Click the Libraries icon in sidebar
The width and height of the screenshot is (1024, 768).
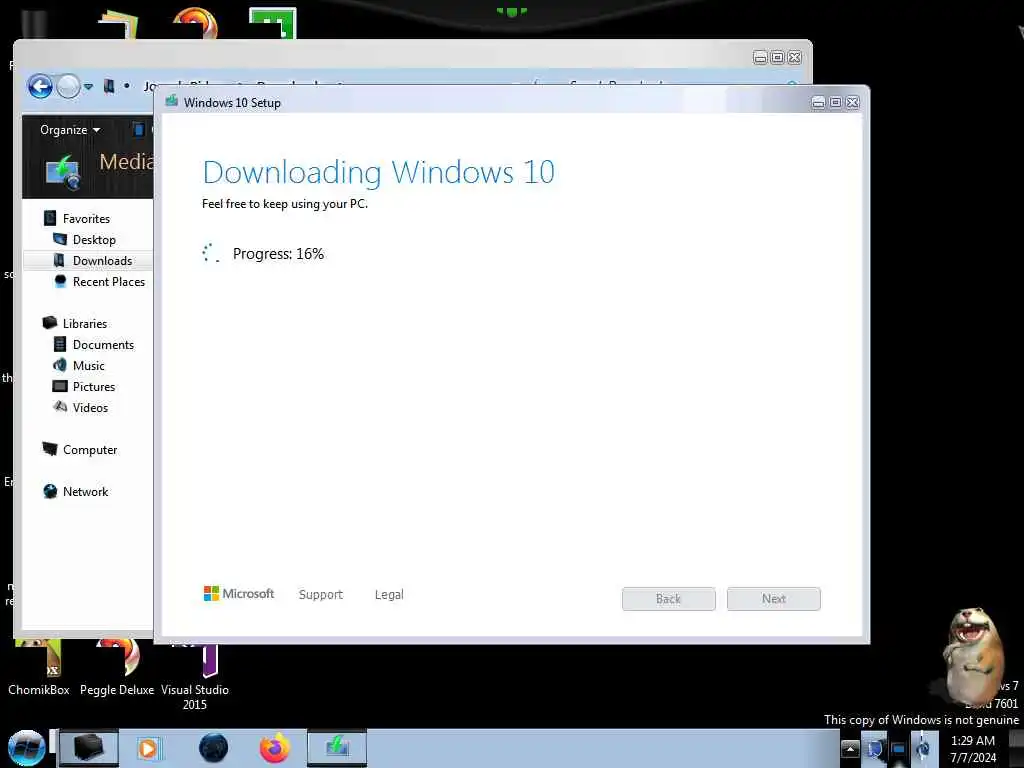pos(50,323)
